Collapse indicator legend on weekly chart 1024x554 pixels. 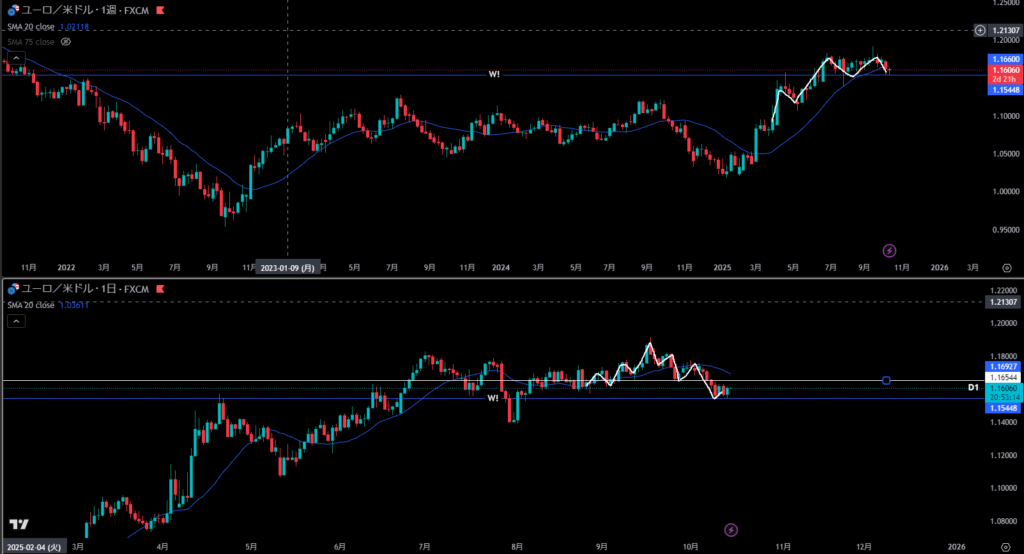point(16,58)
